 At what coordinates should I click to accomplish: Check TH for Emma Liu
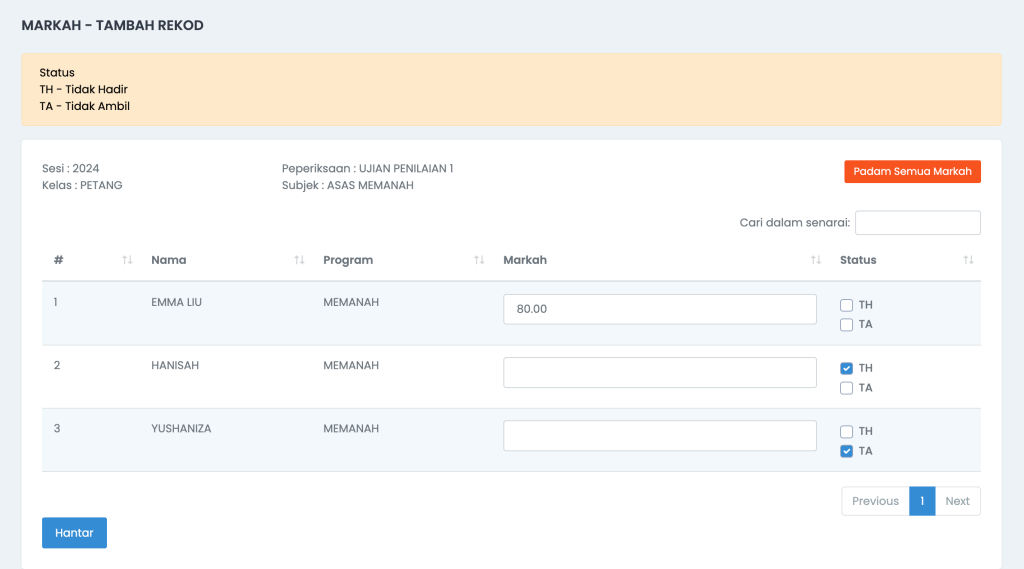[846, 305]
